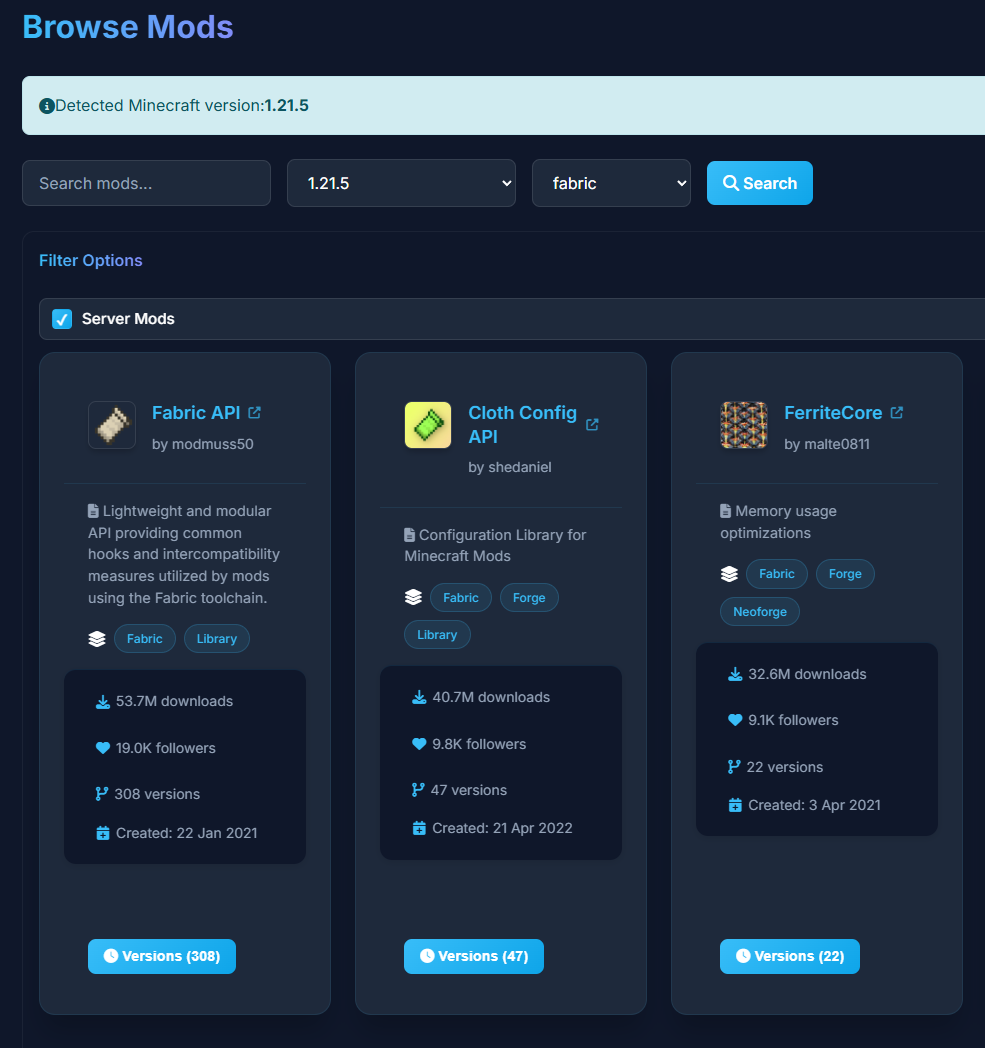Click author text 'by malte0811'

click(827, 444)
